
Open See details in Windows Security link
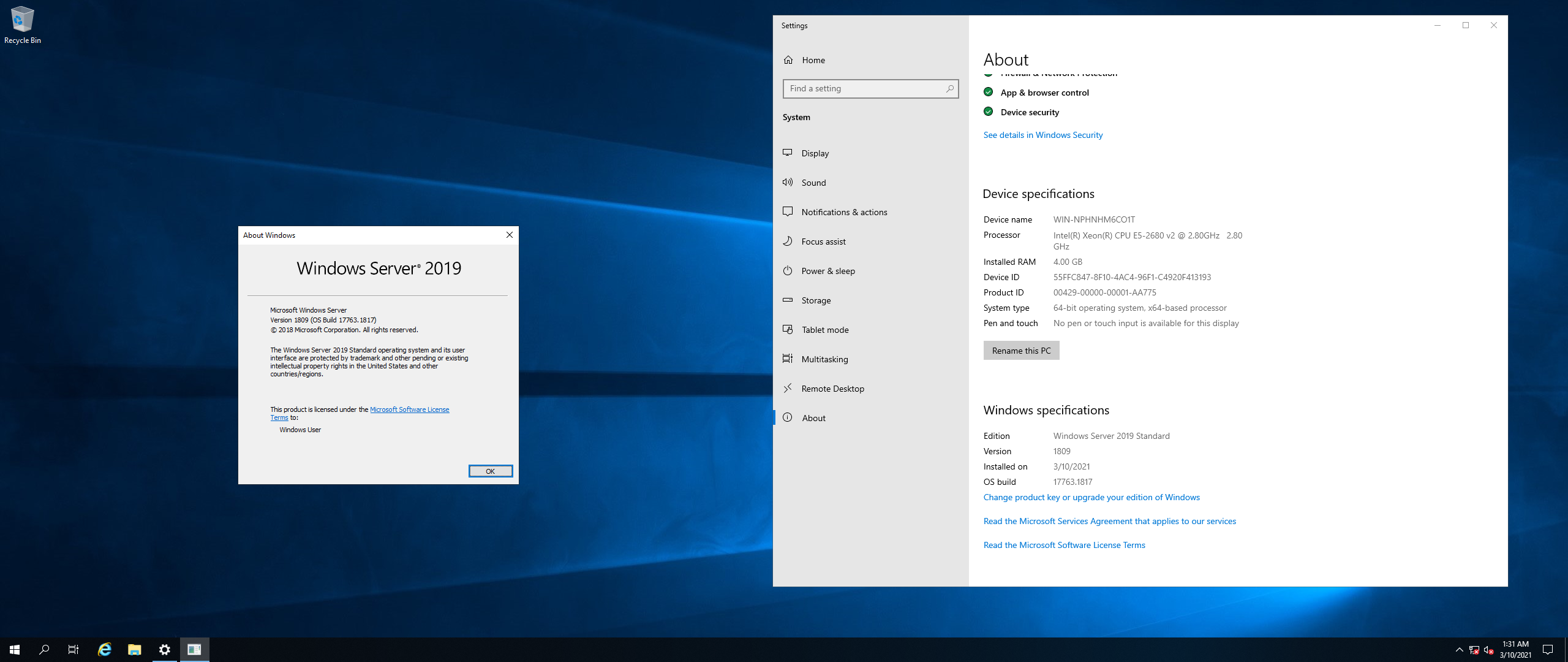pos(1042,135)
